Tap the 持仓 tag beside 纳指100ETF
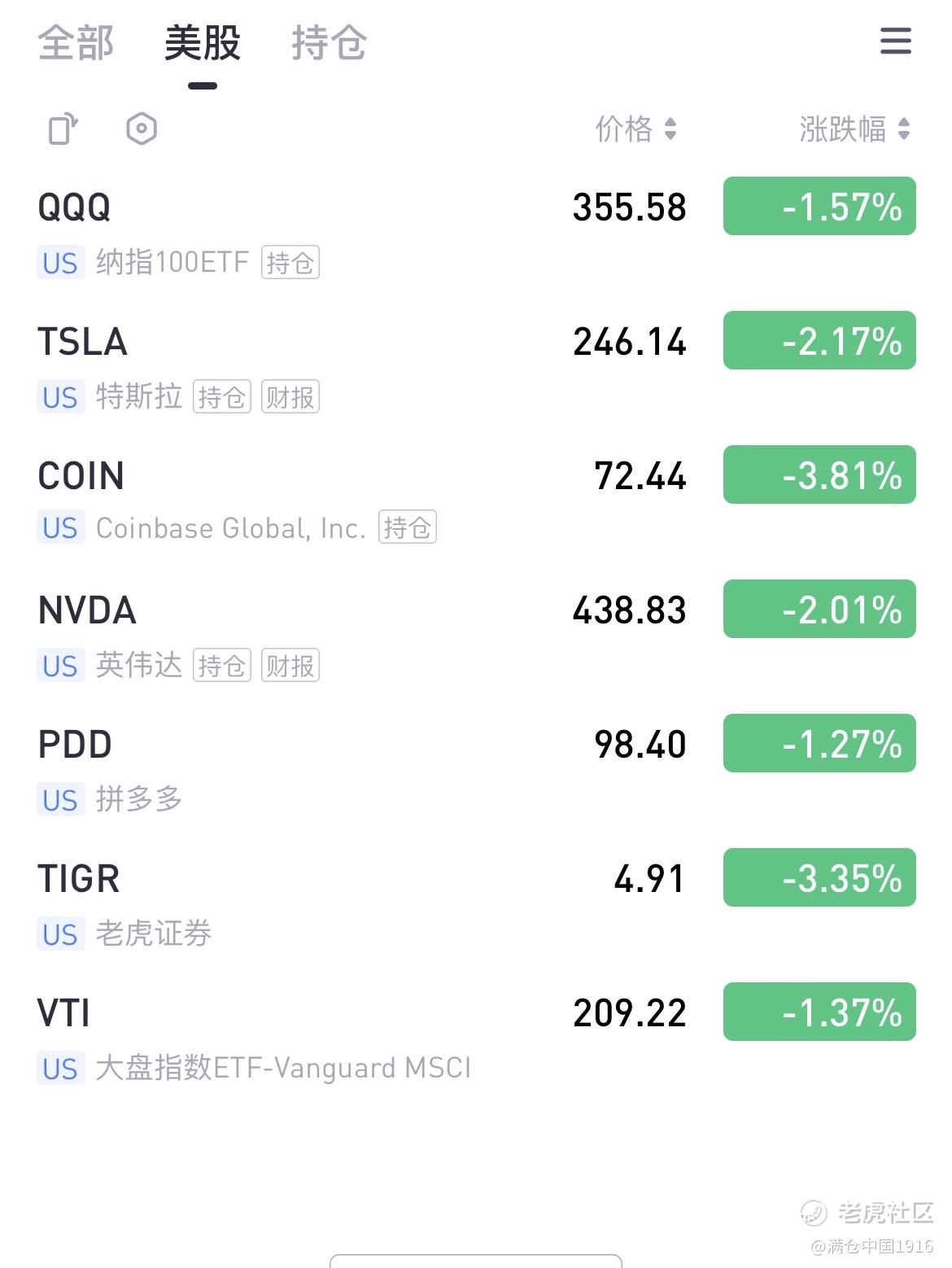The width and height of the screenshot is (952, 1268). tap(290, 263)
